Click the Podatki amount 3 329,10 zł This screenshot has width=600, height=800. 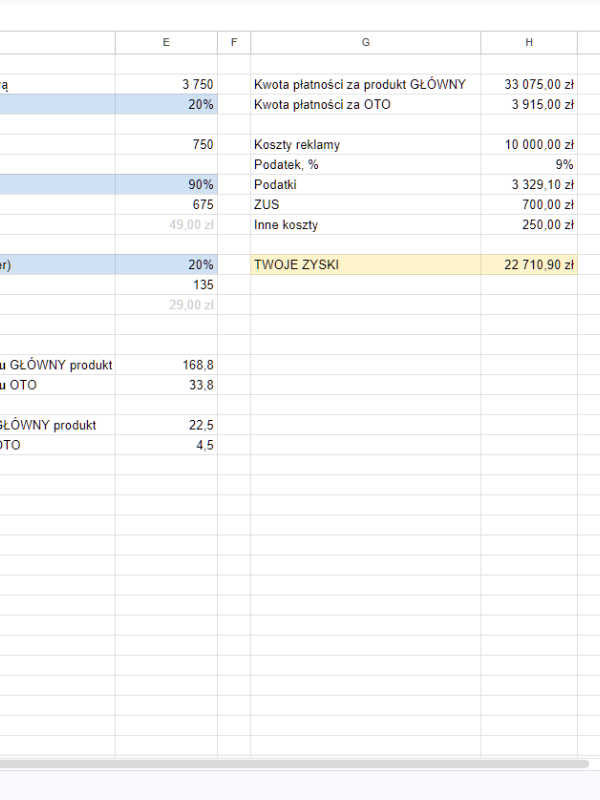[528, 185]
